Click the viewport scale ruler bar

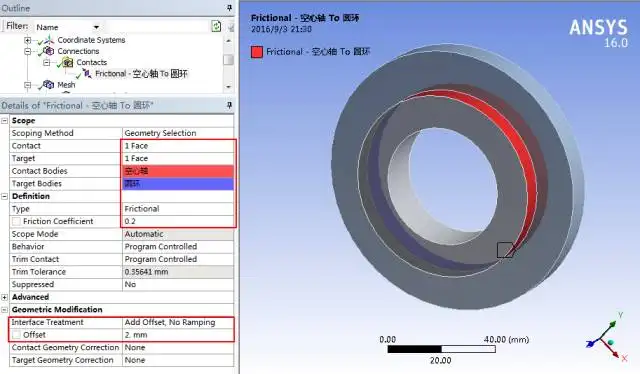(441, 349)
